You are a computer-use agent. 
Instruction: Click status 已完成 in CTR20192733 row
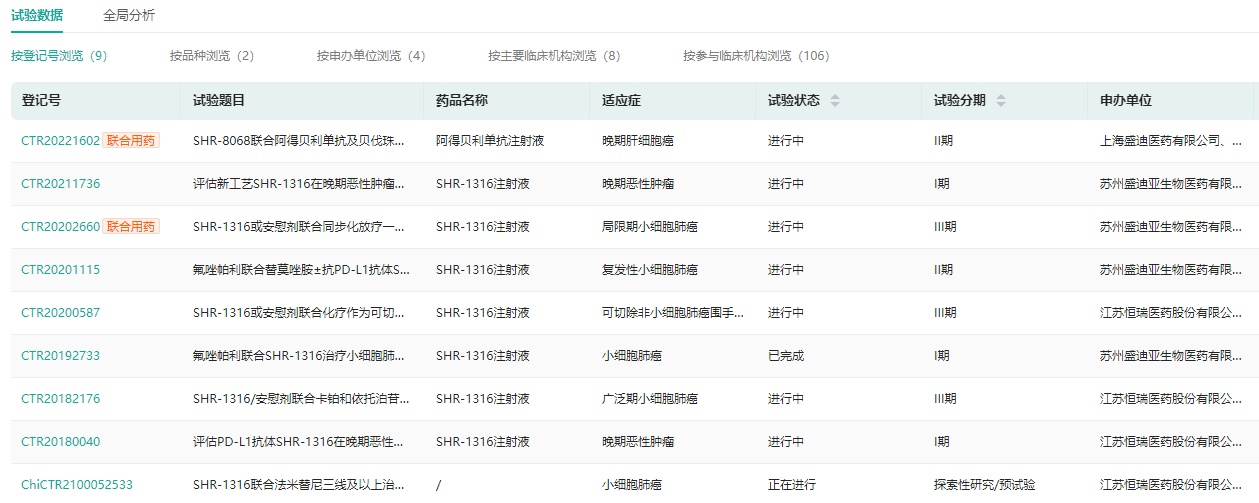(x=786, y=356)
